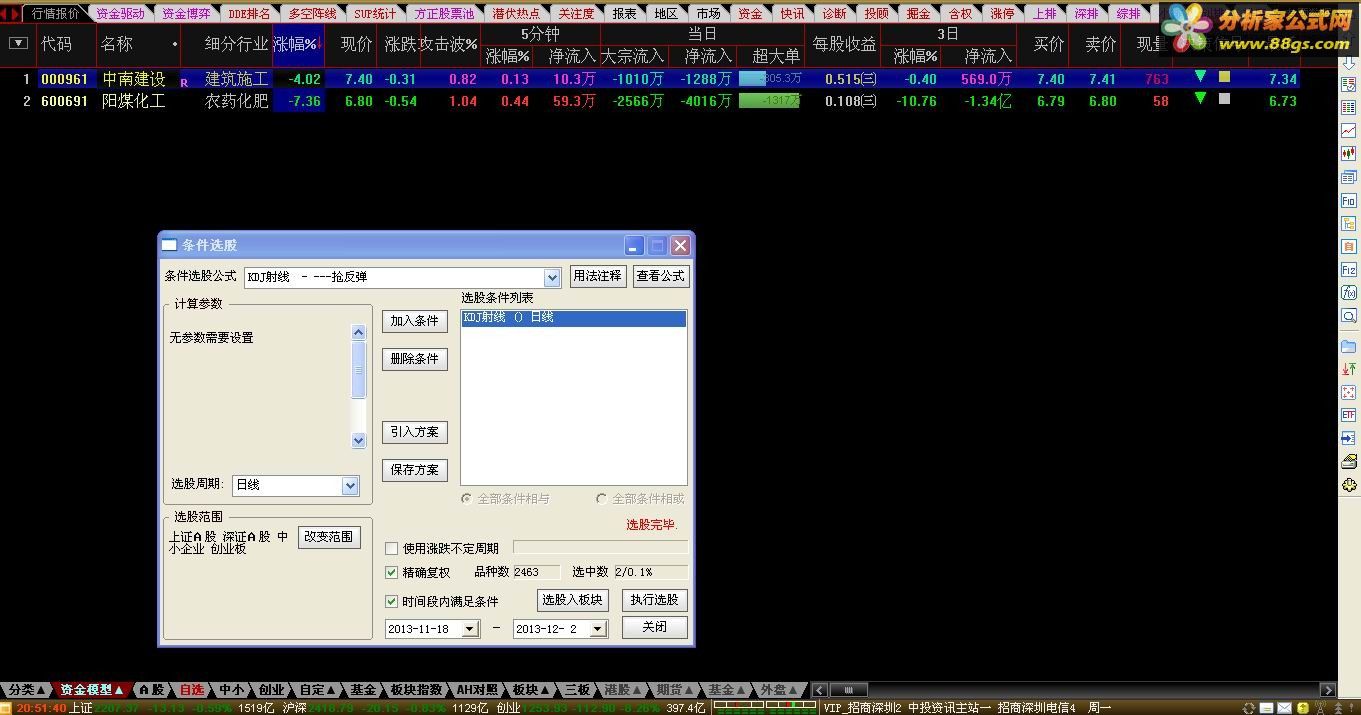Click the magnifier search sidebar icon
This screenshot has width=1361, height=715.
tap(1348, 316)
